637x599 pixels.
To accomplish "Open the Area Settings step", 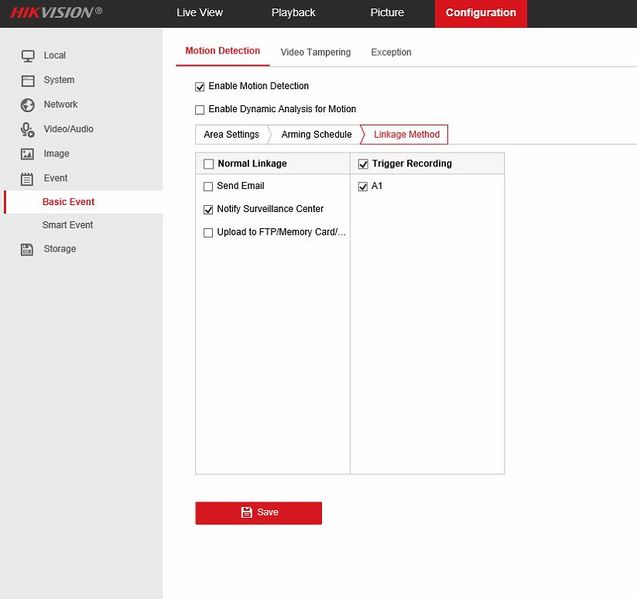I will pyautogui.click(x=232, y=135).
